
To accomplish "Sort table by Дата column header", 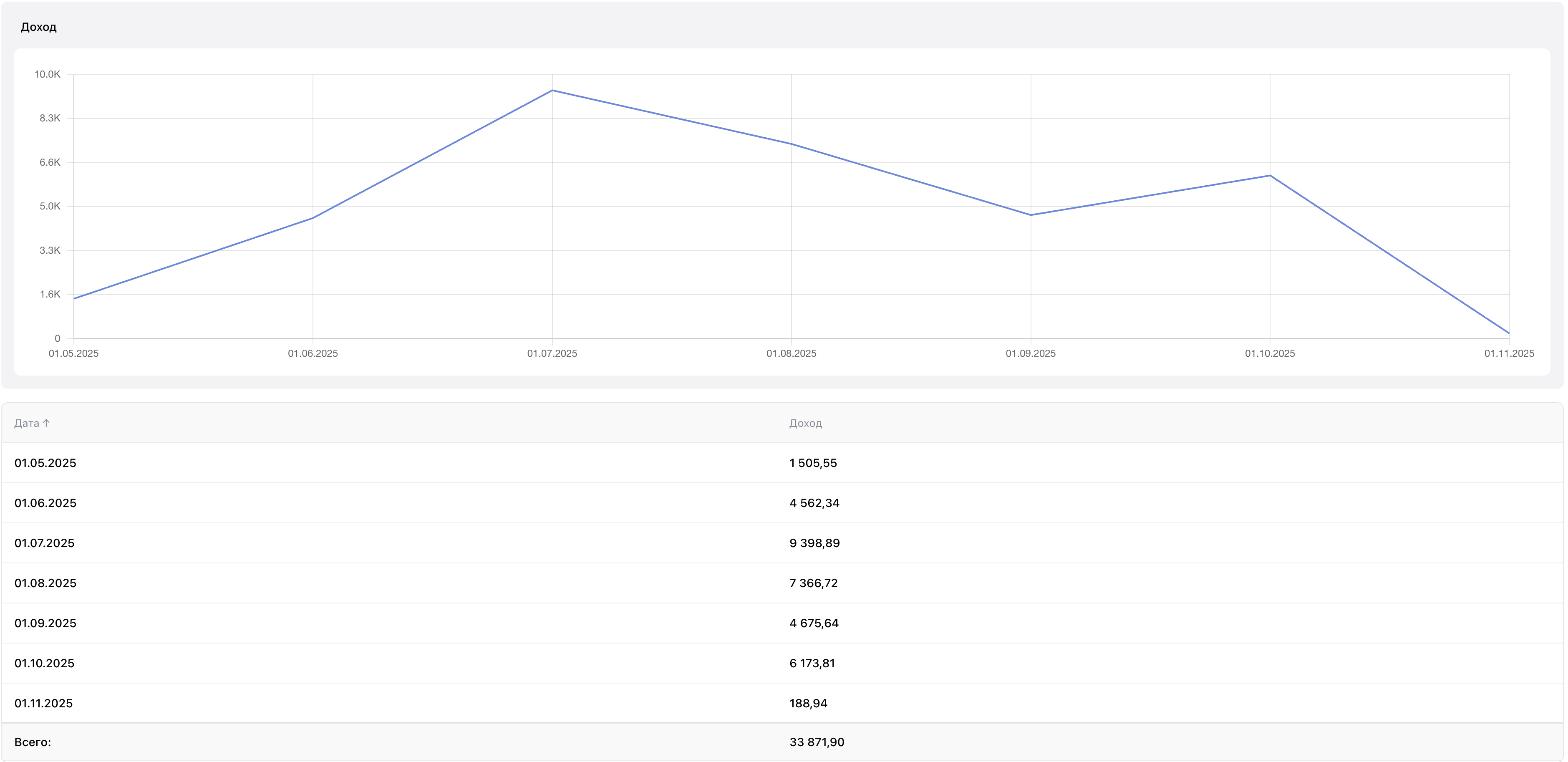I will click(27, 423).
